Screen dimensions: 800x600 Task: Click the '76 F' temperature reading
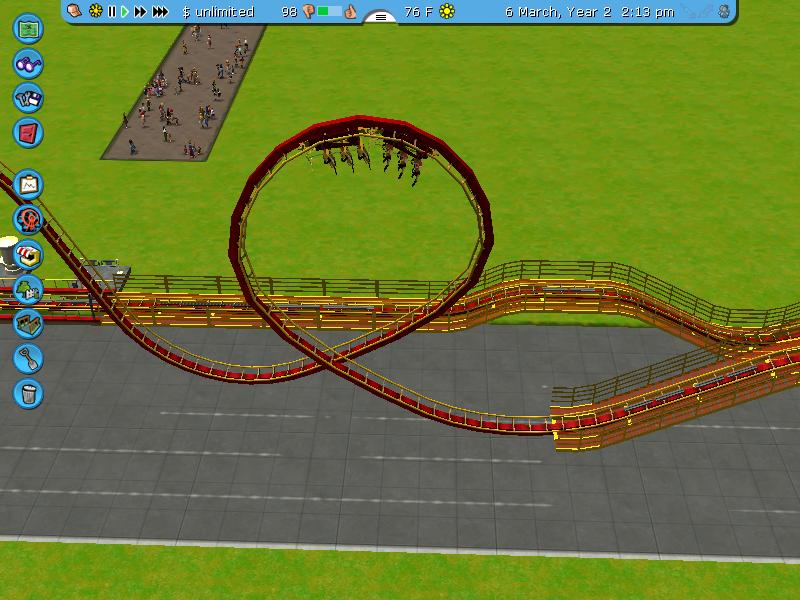point(418,12)
